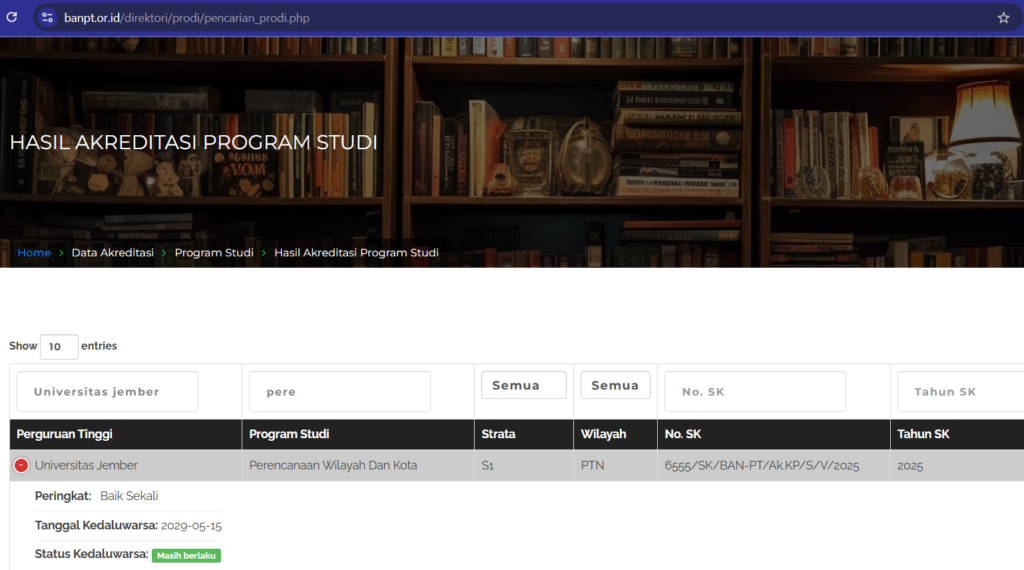Sort by Strata column header
Image resolution: width=1024 pixels, height=570 pixels.
tap(524, 434)
